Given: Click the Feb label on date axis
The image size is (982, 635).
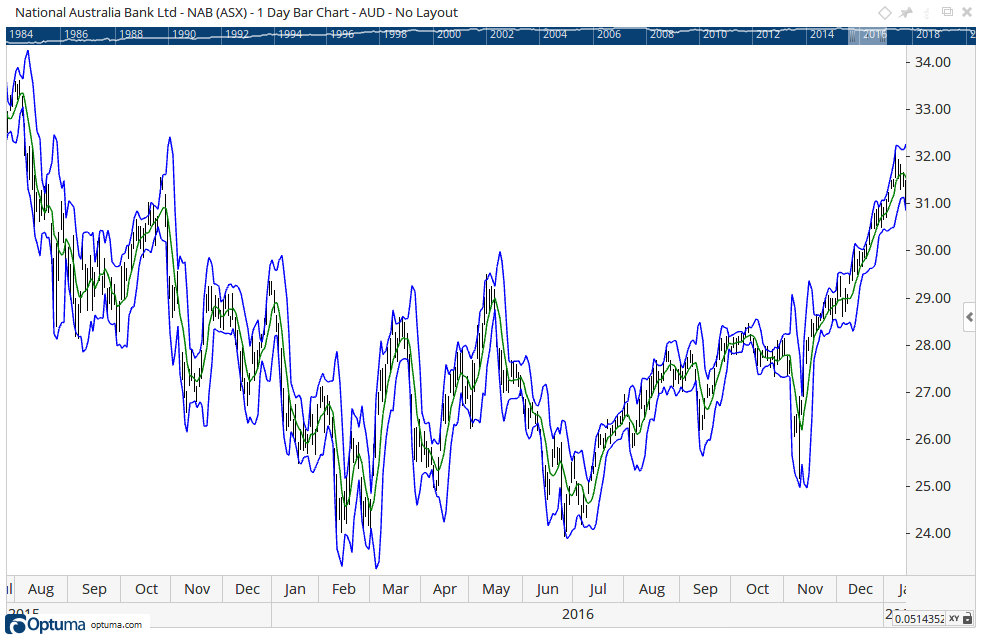Looking at the screenshot, I should pyautogui.click(x=343, y=589).
